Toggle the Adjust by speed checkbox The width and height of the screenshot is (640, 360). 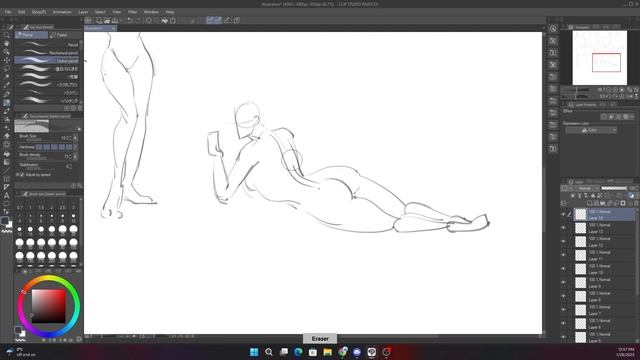point(22,175)
